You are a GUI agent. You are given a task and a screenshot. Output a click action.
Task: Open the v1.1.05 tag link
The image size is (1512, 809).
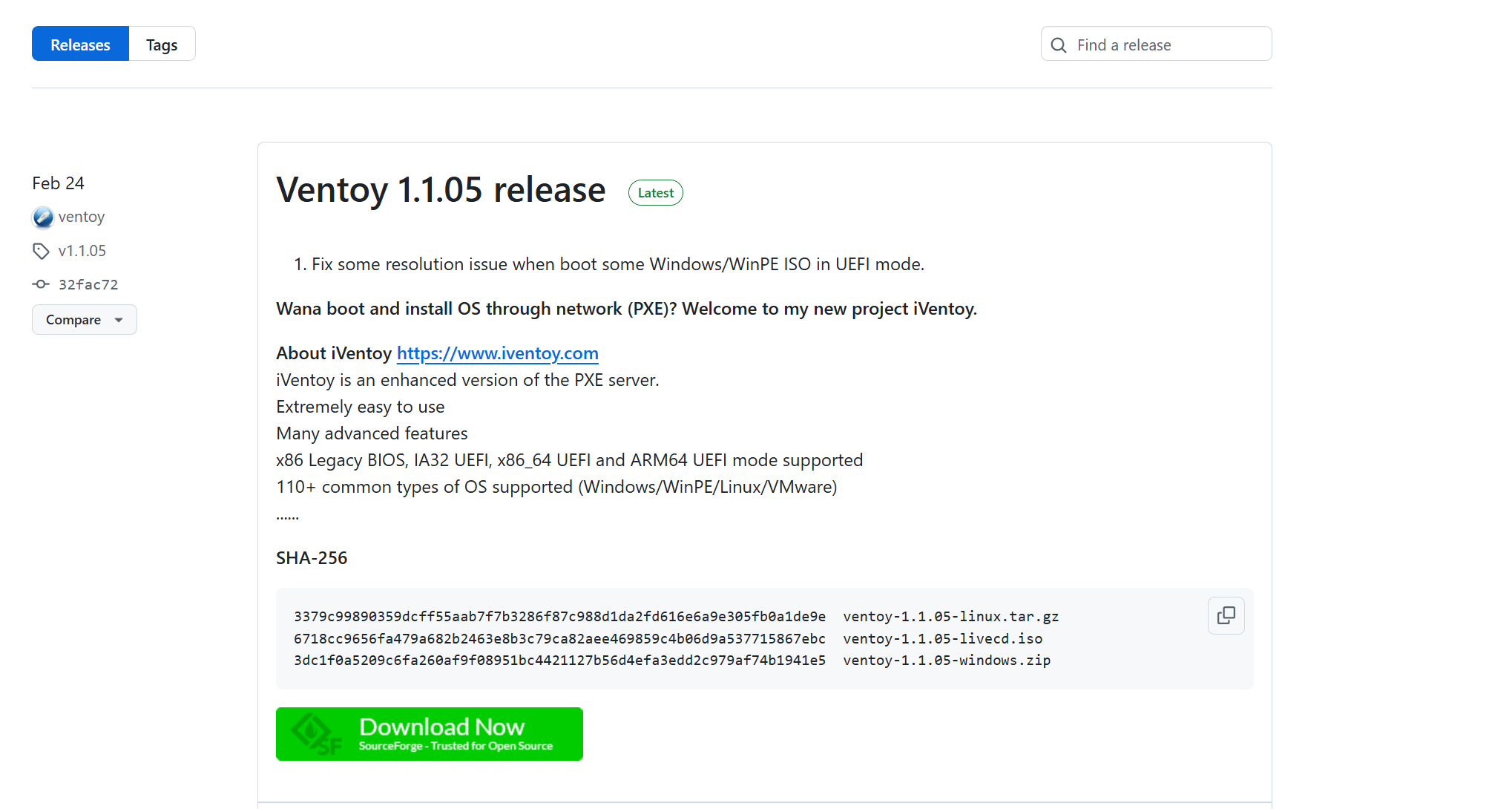coord(82,251)
